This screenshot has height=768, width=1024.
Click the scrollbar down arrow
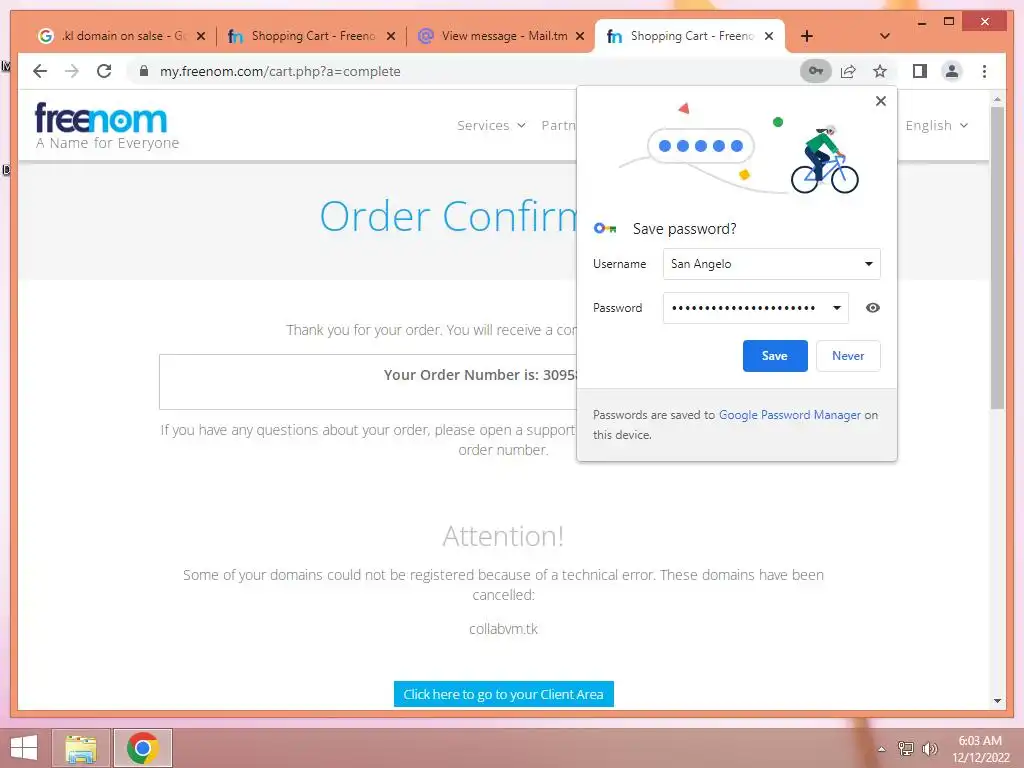pos(997,701)
